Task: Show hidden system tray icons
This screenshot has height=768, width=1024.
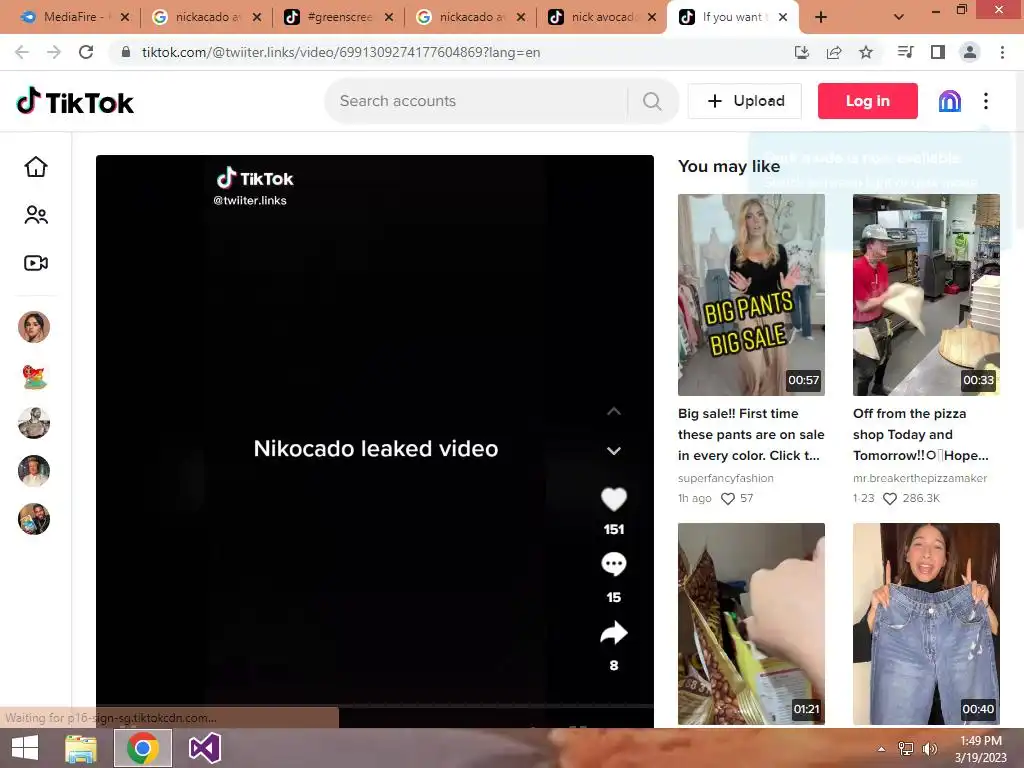Action: [x=882, y=749]
